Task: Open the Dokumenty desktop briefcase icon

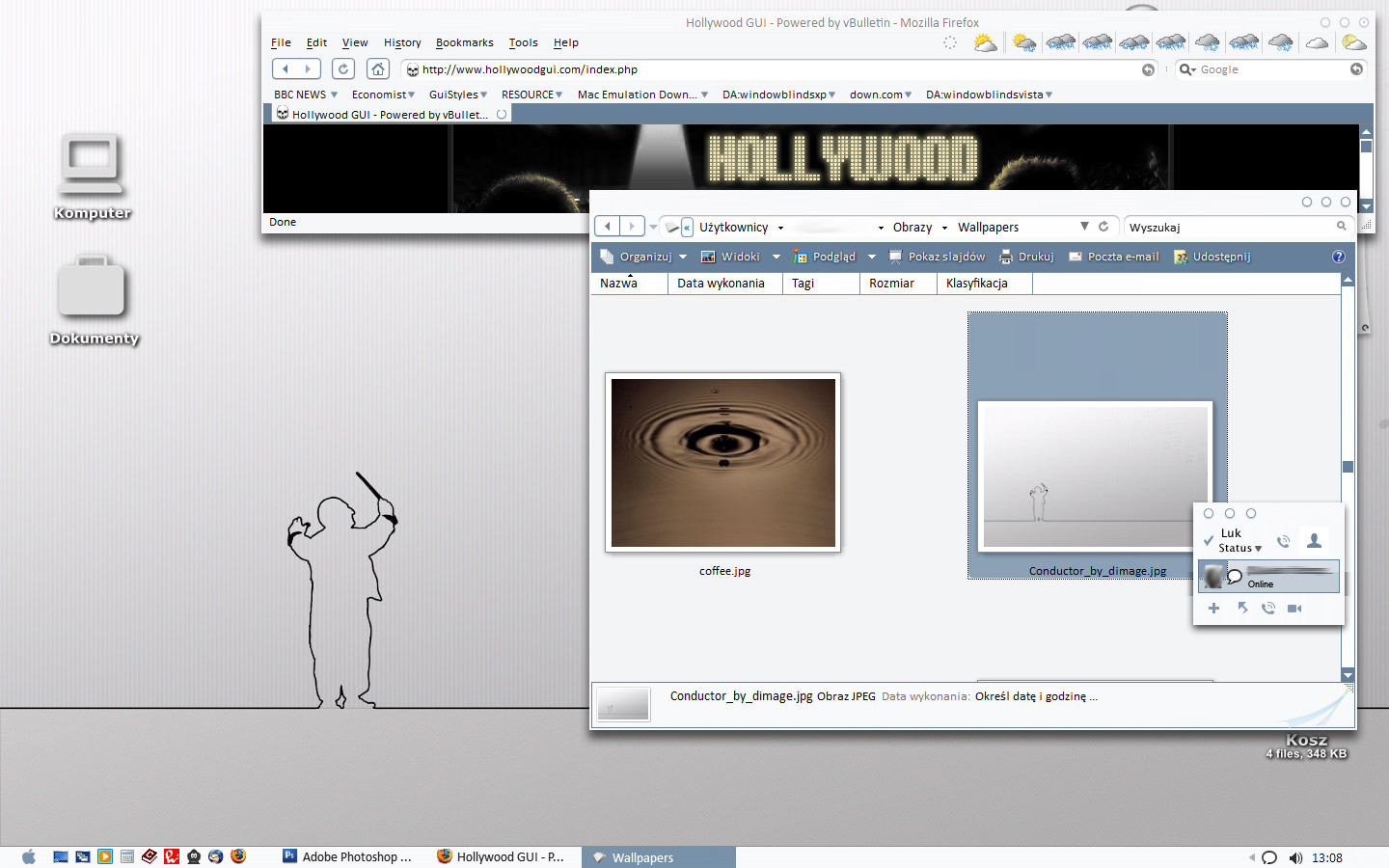Action: coord(94,299)
